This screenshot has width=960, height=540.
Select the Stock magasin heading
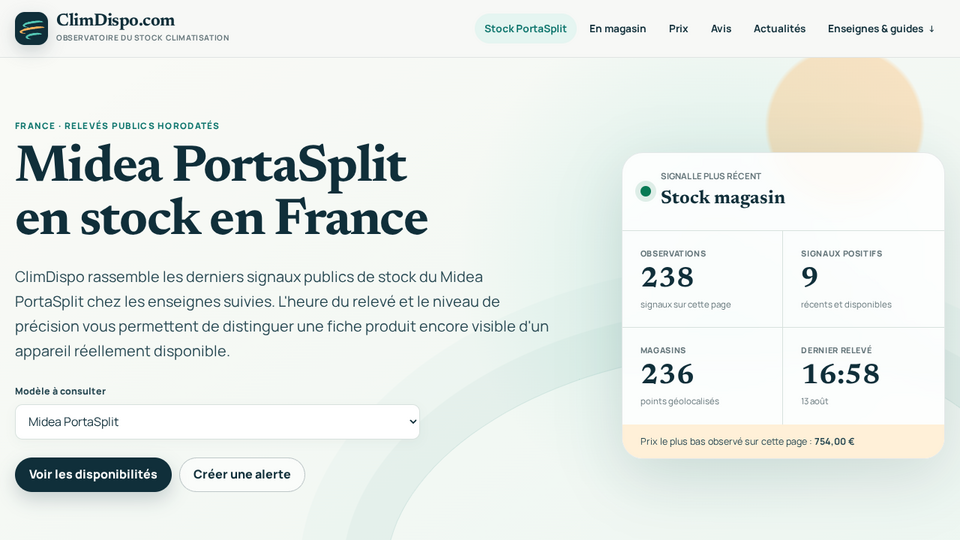722,197
